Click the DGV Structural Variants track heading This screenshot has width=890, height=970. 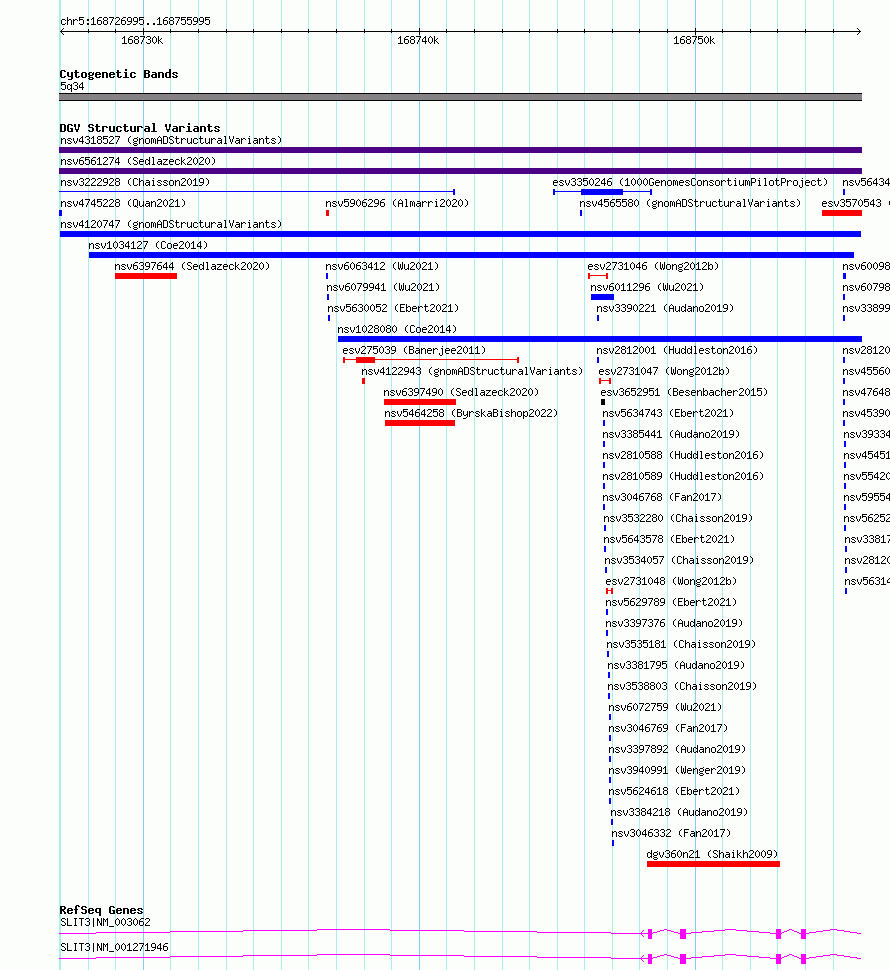[140, 129]
